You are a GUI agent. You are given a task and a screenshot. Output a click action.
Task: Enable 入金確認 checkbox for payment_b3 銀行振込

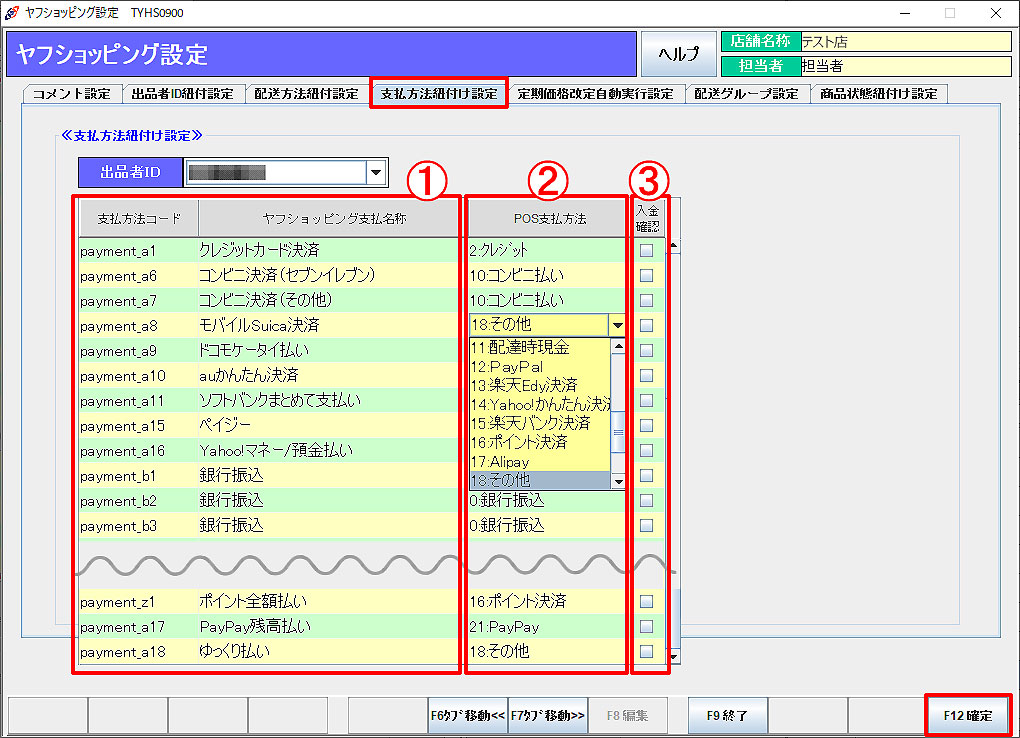646,525
